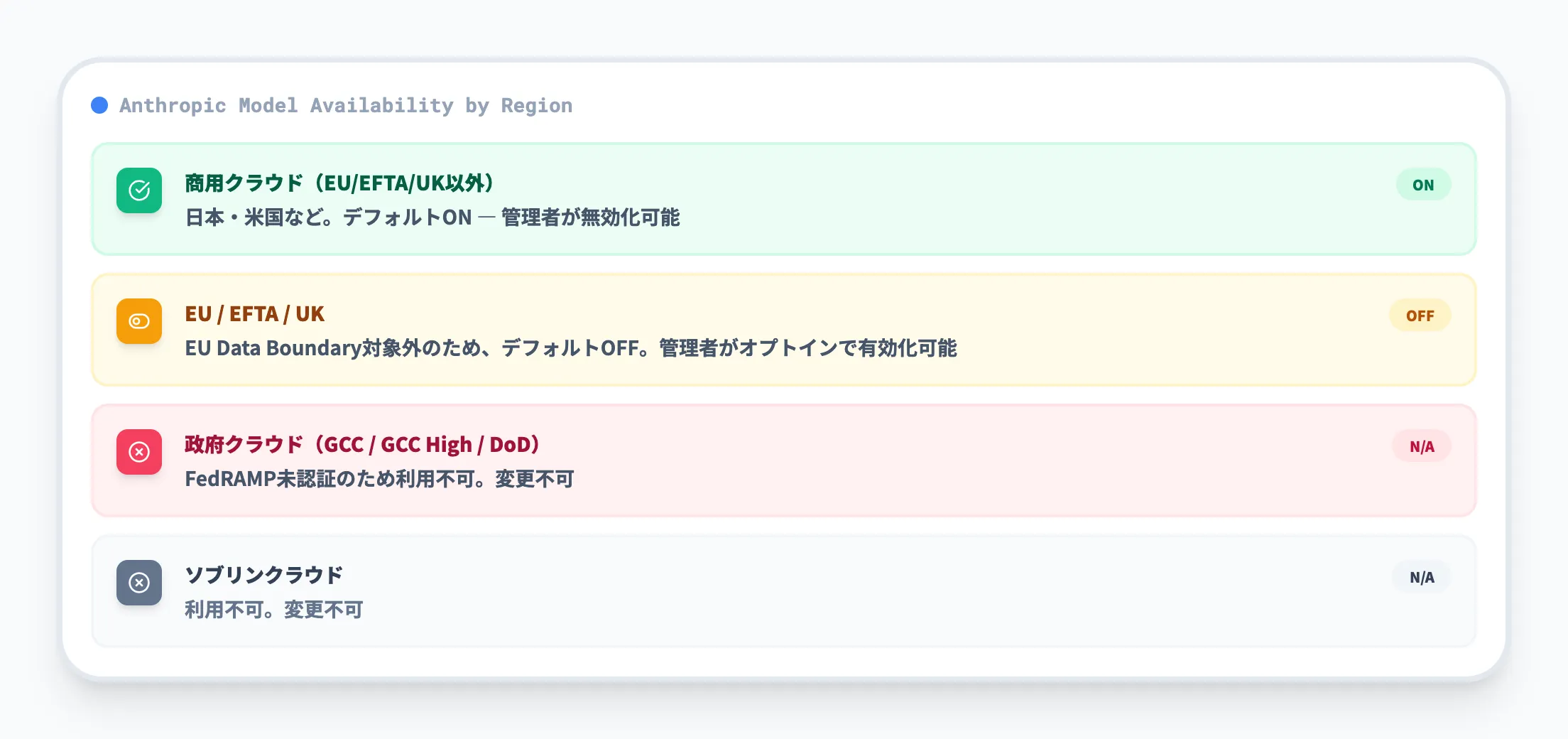Click the 日本・米国など。デフォルトON description text
The height and width of the screenshot is (739, 1568).
pos(432,217)
